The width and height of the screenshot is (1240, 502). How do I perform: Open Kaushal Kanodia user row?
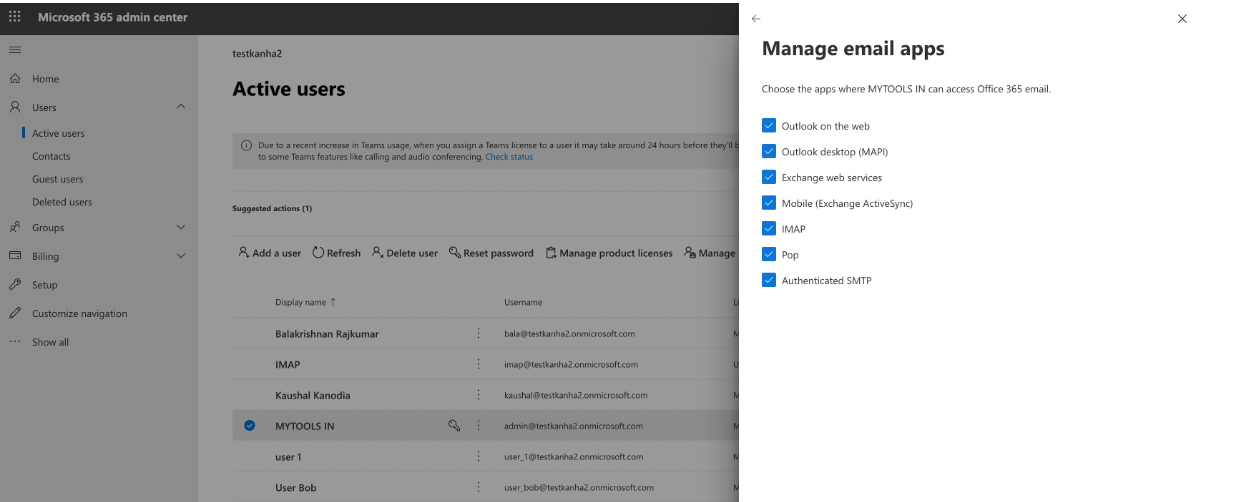tap(312, 396)
